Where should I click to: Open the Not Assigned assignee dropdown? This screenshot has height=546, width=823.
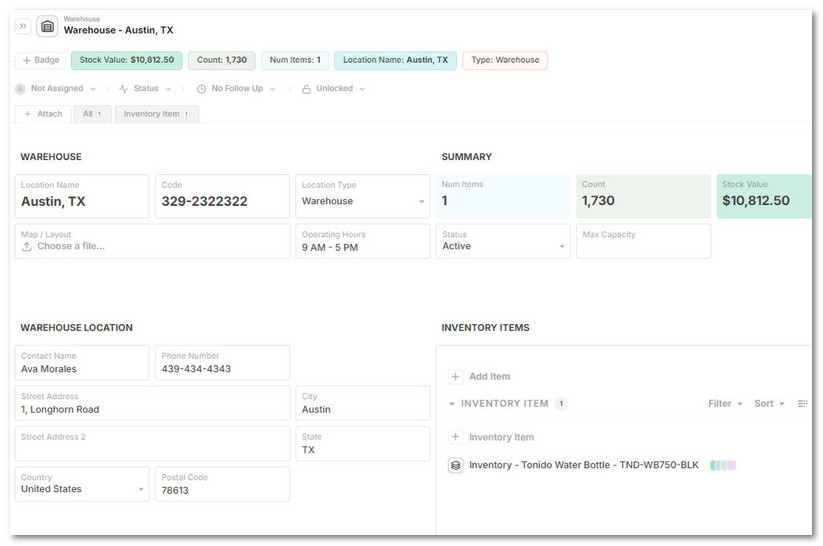click(56, 89)
